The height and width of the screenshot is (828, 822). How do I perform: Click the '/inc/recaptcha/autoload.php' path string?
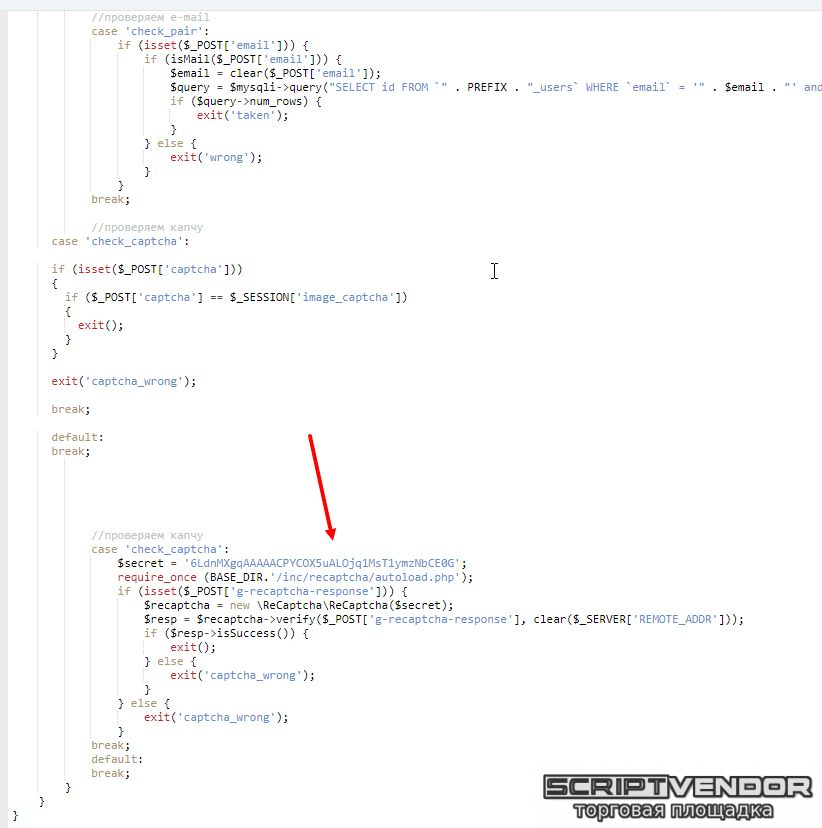pyautogui.click(x=365, y=577)
